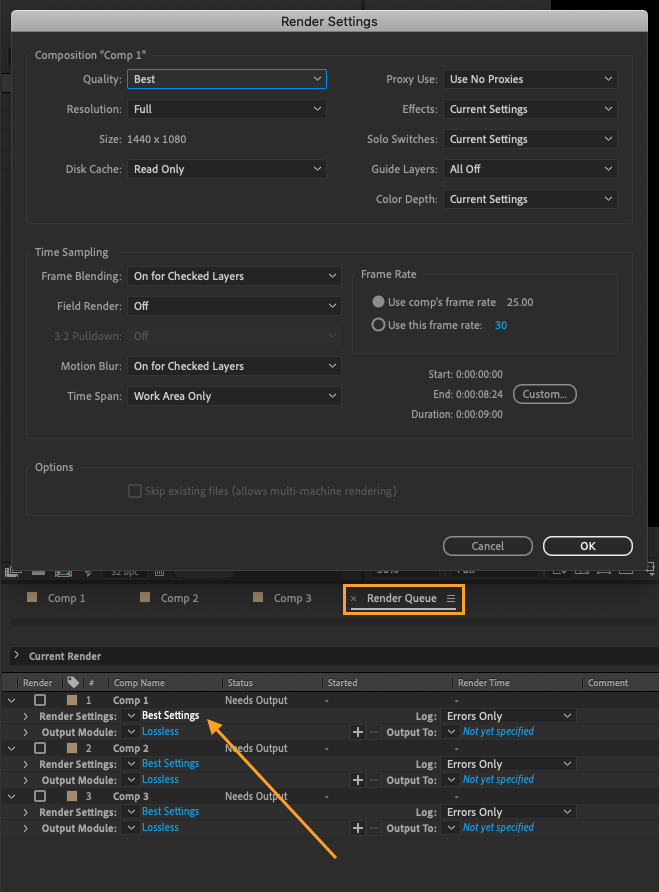Click the plus icon for Comp 3 output module
This screenshot has height=892, width=659.
pyautogui.click(x=357, y=828)
